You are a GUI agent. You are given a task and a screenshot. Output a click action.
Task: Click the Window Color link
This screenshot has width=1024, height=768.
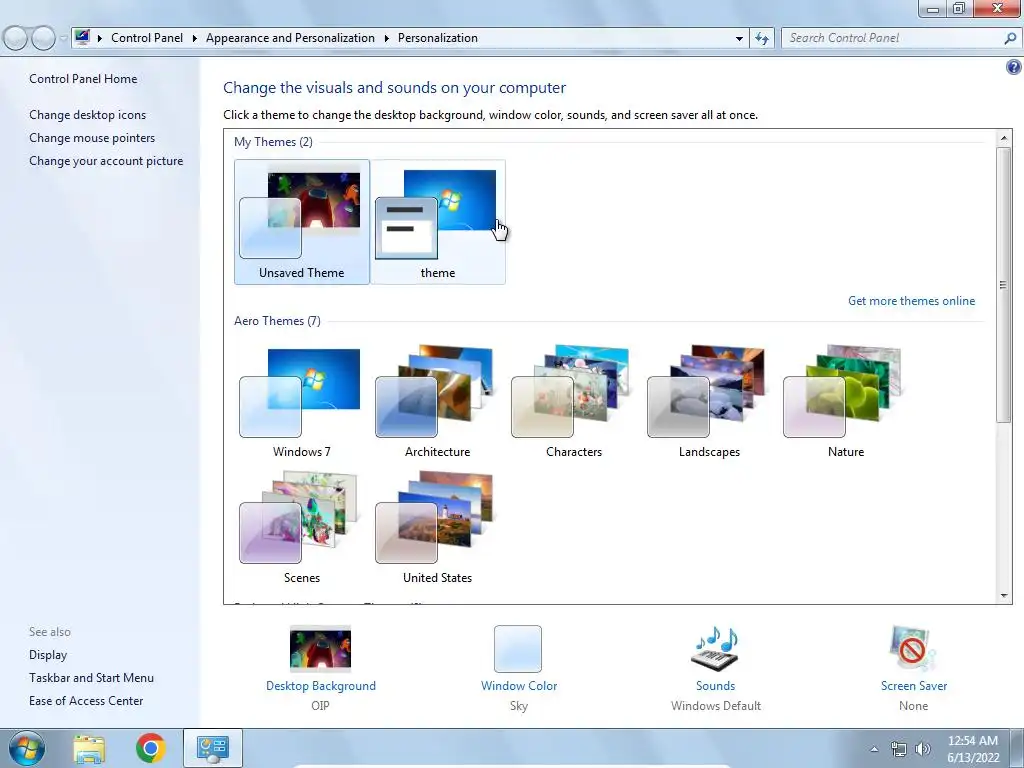[519, 686]
